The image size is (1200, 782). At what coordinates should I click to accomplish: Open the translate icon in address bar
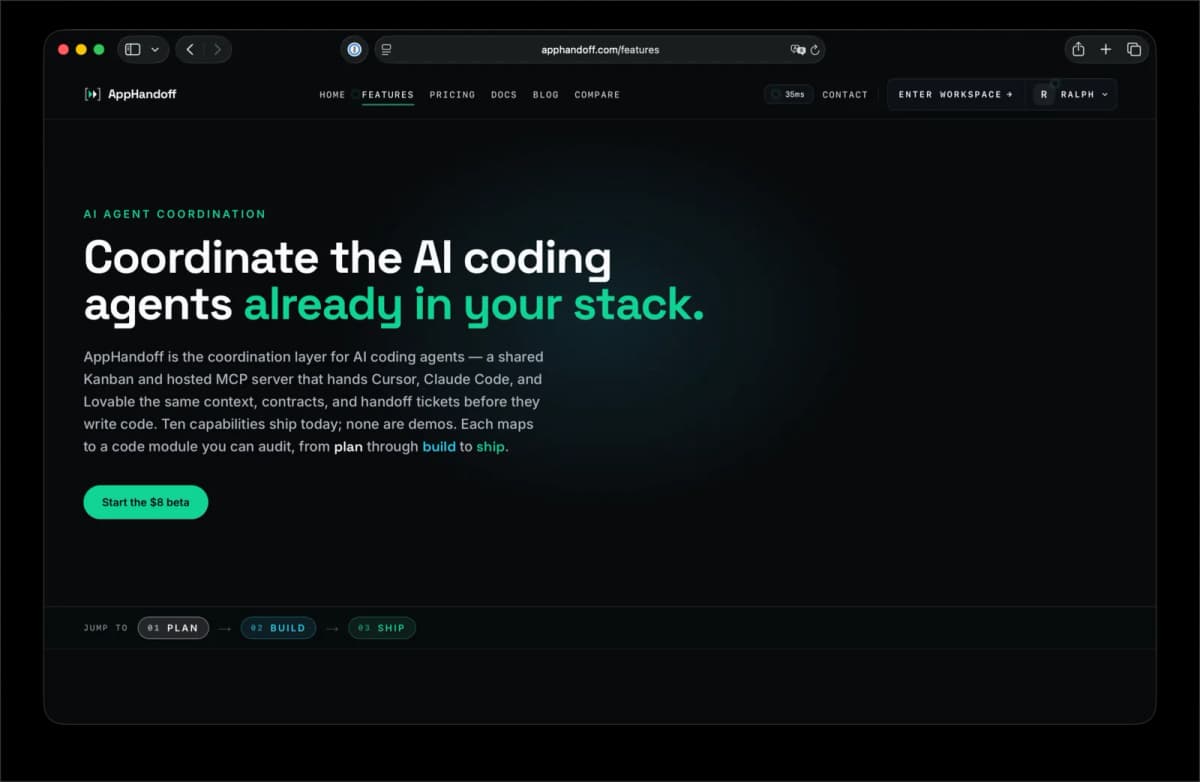pyautogui.click(x=797, y=49)
